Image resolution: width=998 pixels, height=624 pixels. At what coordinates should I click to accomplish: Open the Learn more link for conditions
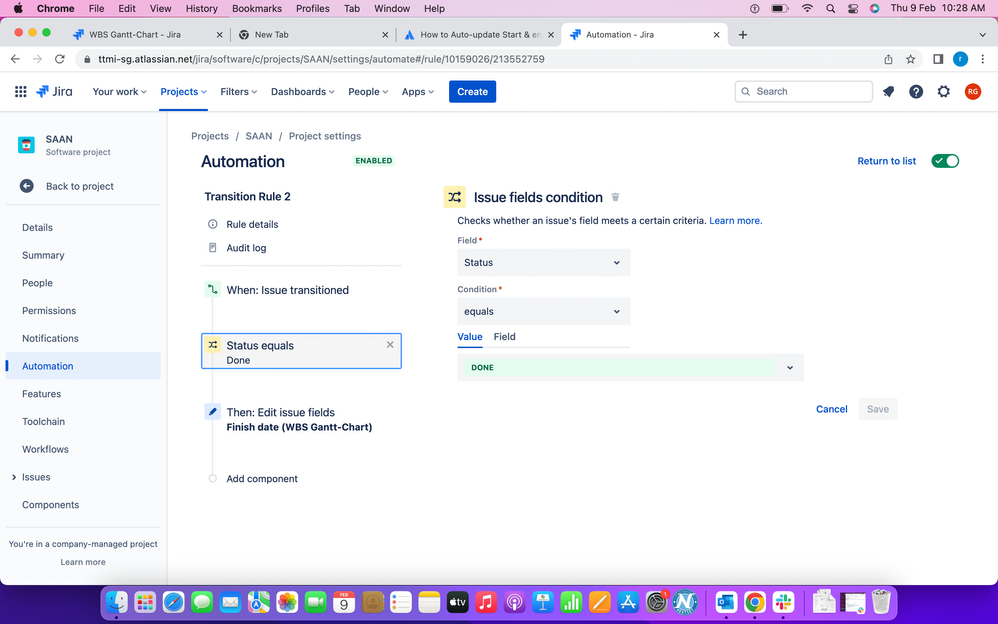tap(735, 220)
